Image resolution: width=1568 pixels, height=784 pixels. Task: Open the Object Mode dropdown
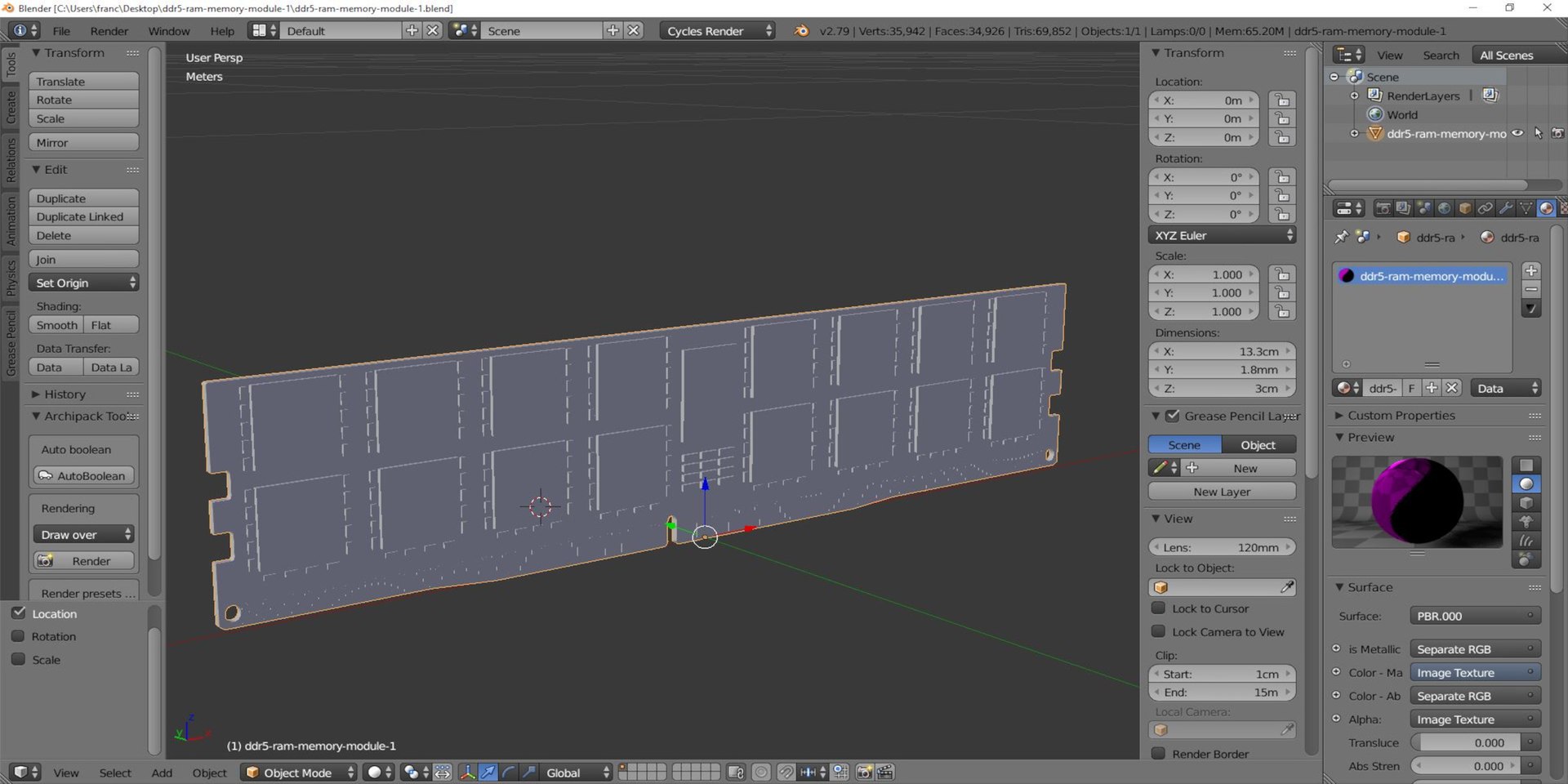pos(300,773)
